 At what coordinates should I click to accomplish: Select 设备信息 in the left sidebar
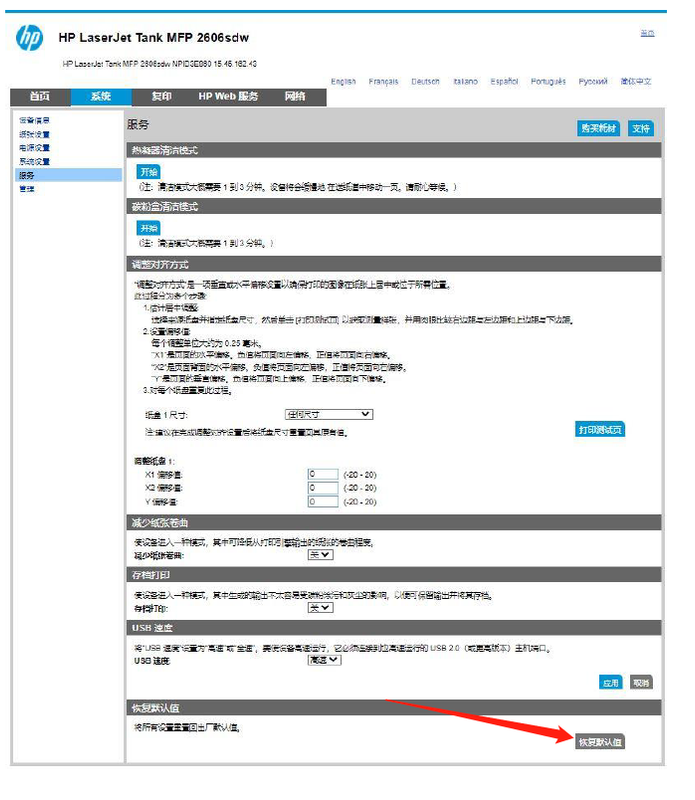pyautogui.click(x=34, y=121)
